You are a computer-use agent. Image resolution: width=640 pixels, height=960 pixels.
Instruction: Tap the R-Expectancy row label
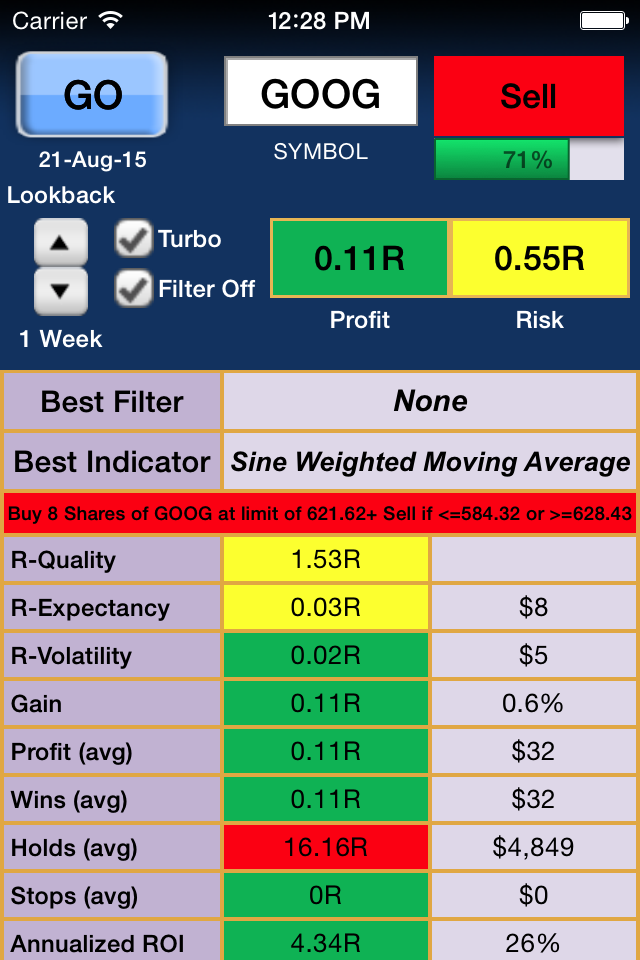[112, 607]
